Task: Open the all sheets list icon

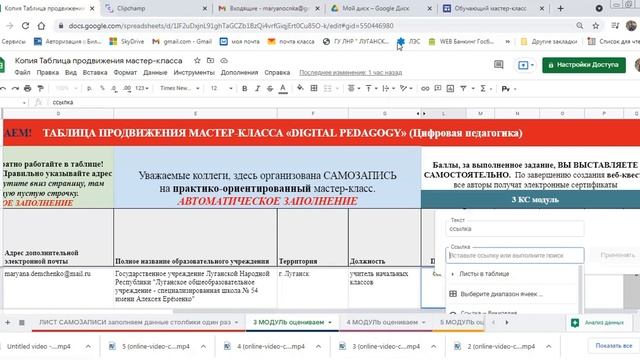Action: [22, 322]
